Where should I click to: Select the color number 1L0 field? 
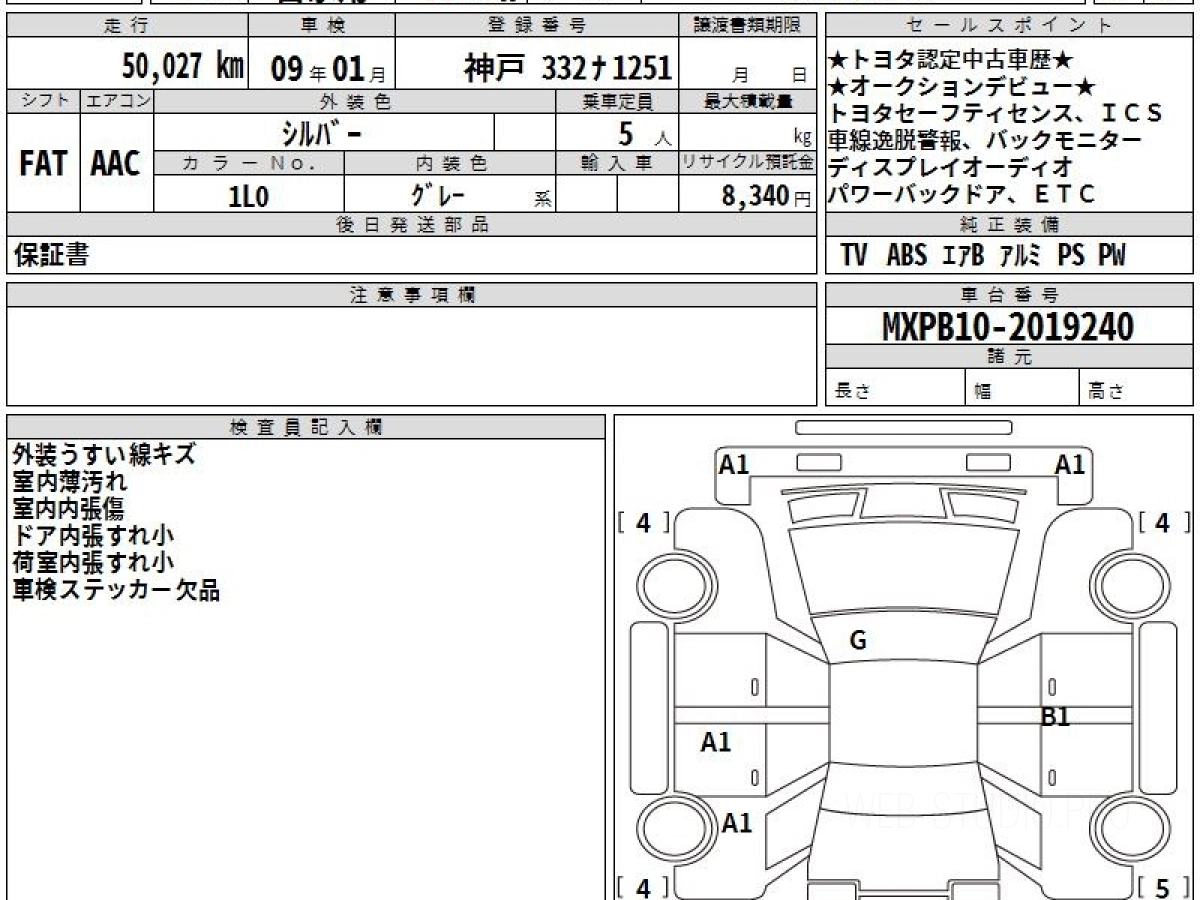(x=249, y=196)
